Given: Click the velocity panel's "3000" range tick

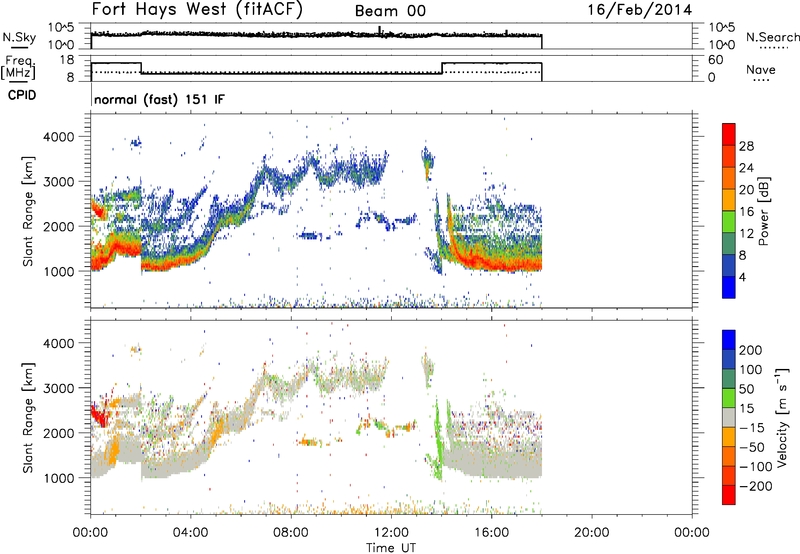Looking at the screenshot, I should tap(59, 388).
